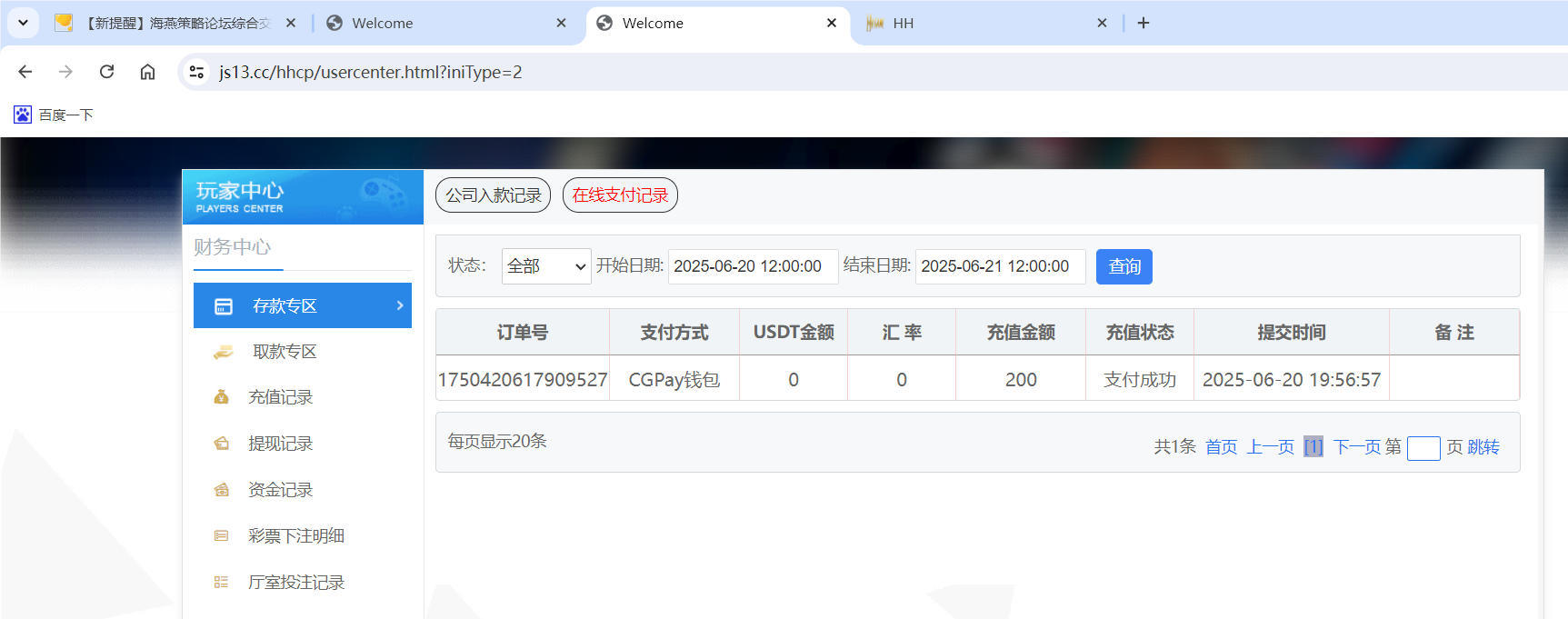Click the 厅室投注记录 icon
Image resolution: width=1568 pixels, height=619 pixels.
coord(221,583)
